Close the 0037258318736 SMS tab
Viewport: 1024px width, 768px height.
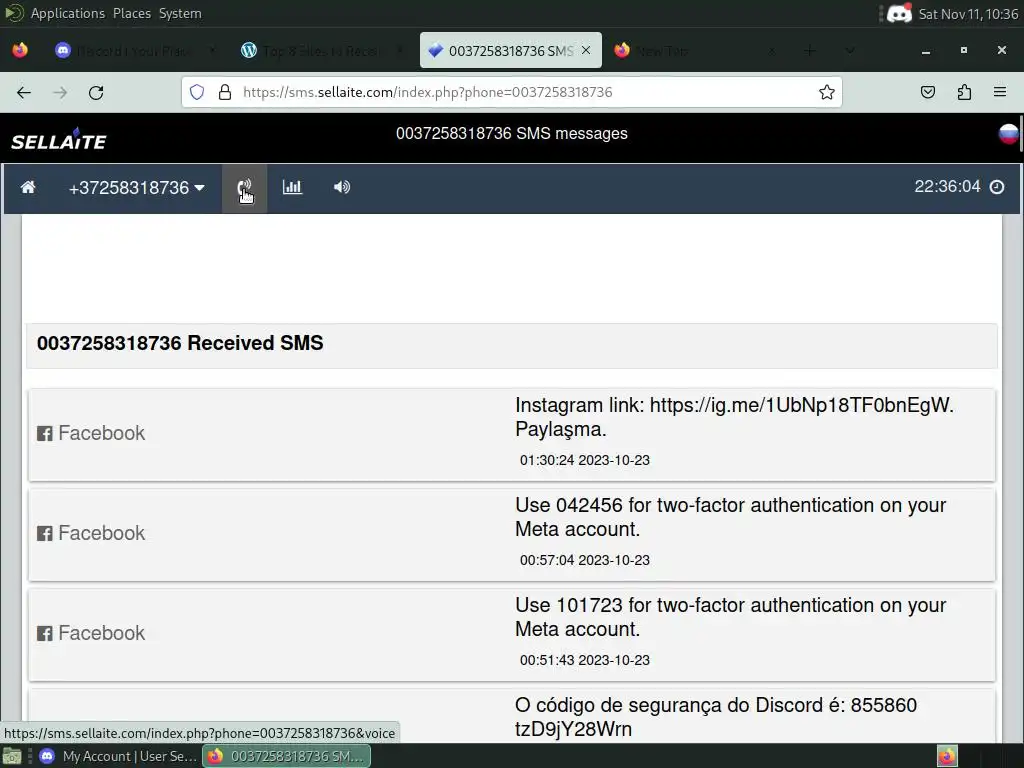[586, 50]
